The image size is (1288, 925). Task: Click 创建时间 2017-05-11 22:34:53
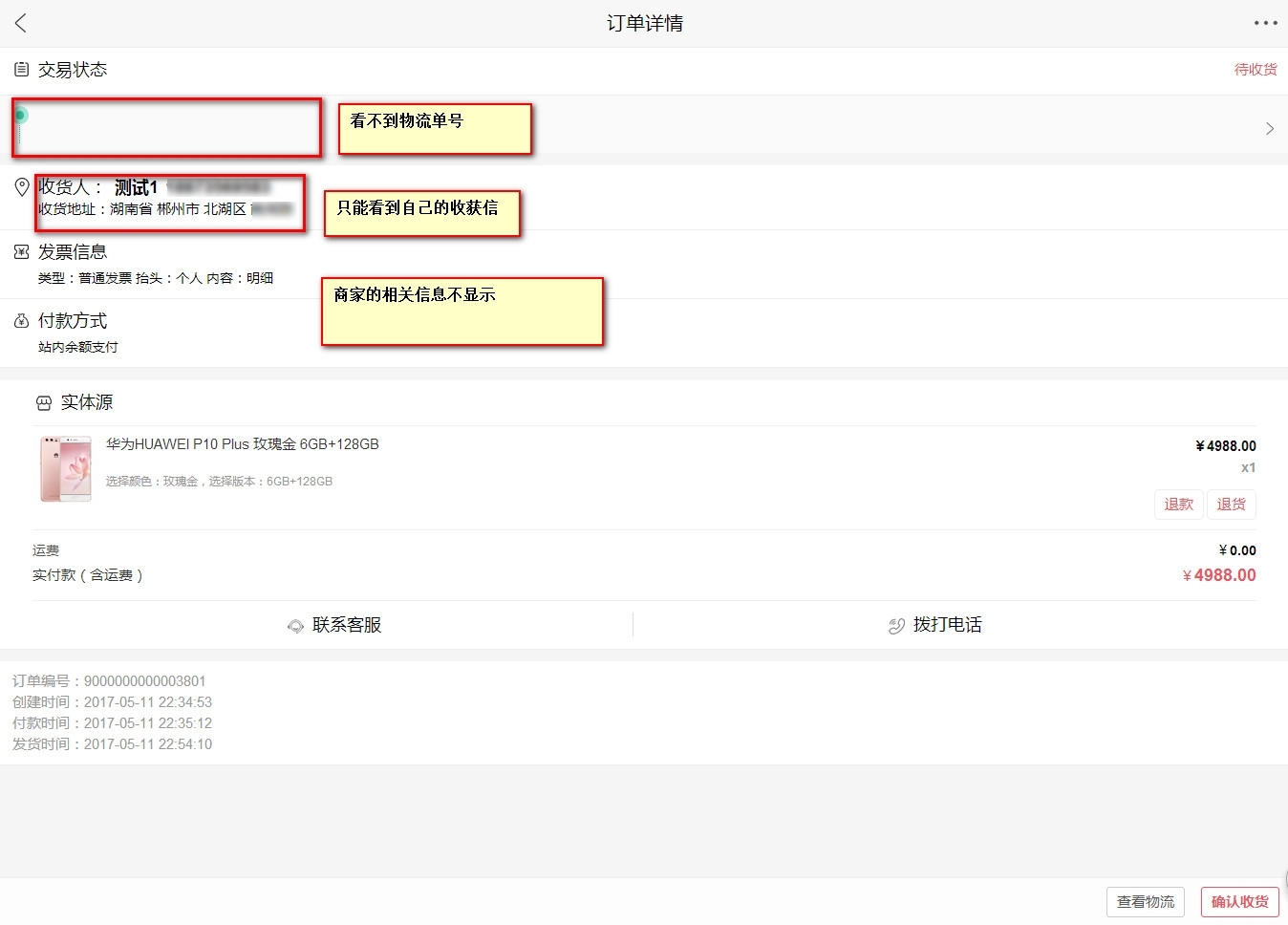click(x=112, y=702)
